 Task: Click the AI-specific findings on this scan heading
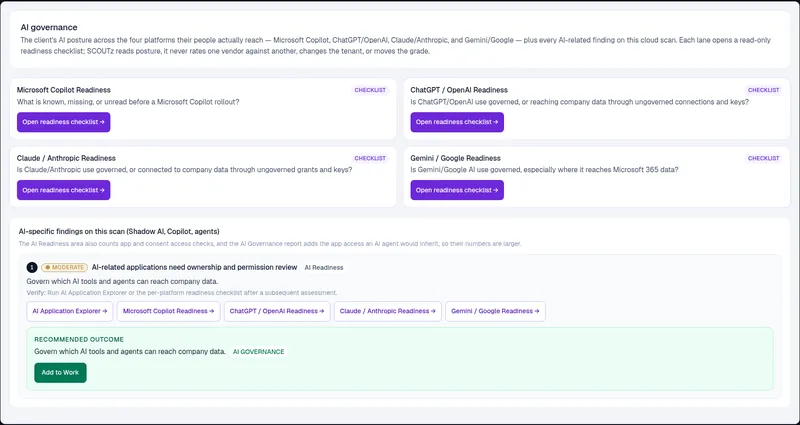[x=119, y=232]
